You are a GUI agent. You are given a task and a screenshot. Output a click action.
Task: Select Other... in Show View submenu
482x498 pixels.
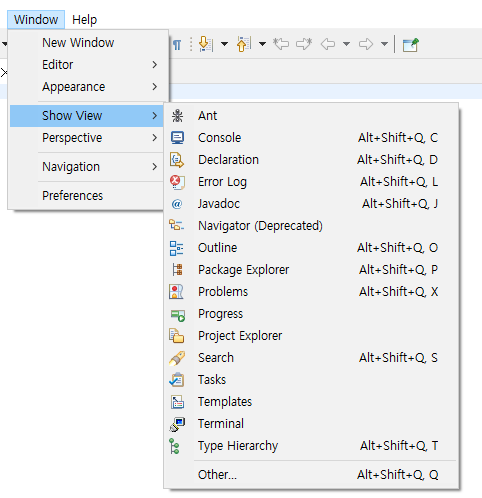coord(312,474)
